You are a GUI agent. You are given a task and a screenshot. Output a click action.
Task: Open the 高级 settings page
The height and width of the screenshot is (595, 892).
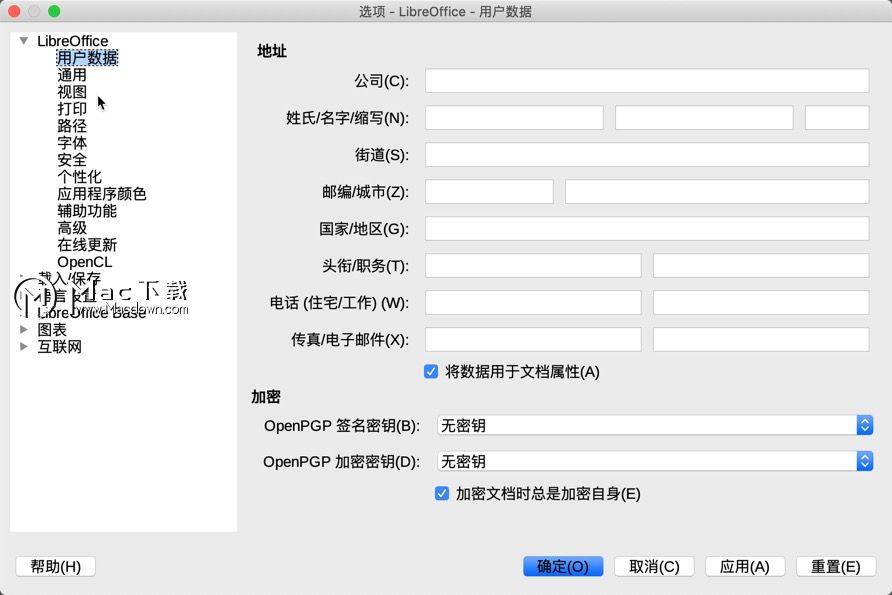click(x=72, y=228)
